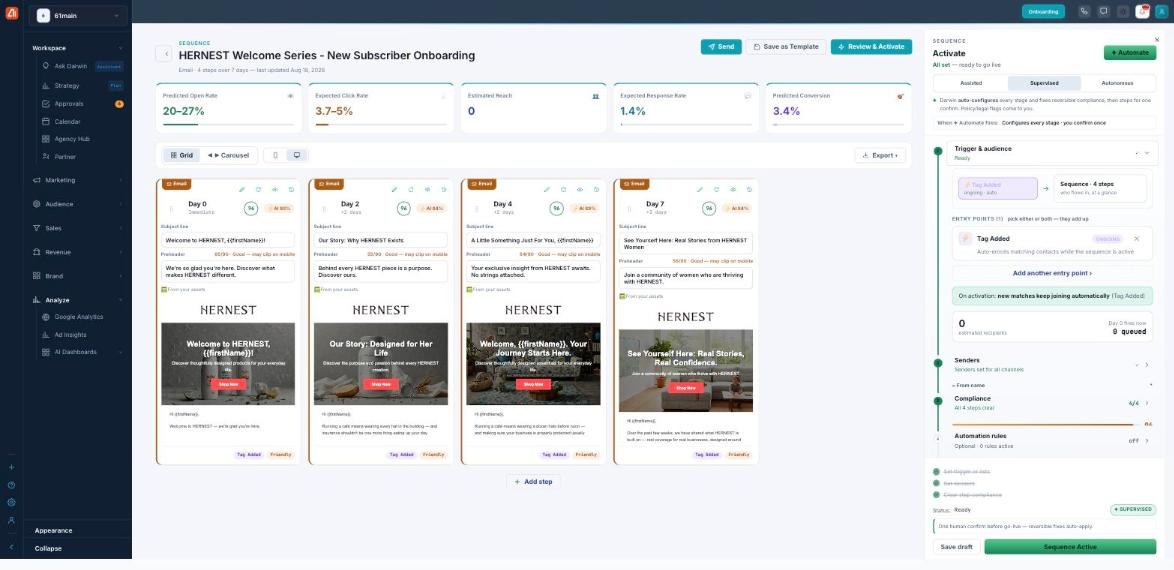
Task: Collapse the Analyze section
Action: point(78,300)
